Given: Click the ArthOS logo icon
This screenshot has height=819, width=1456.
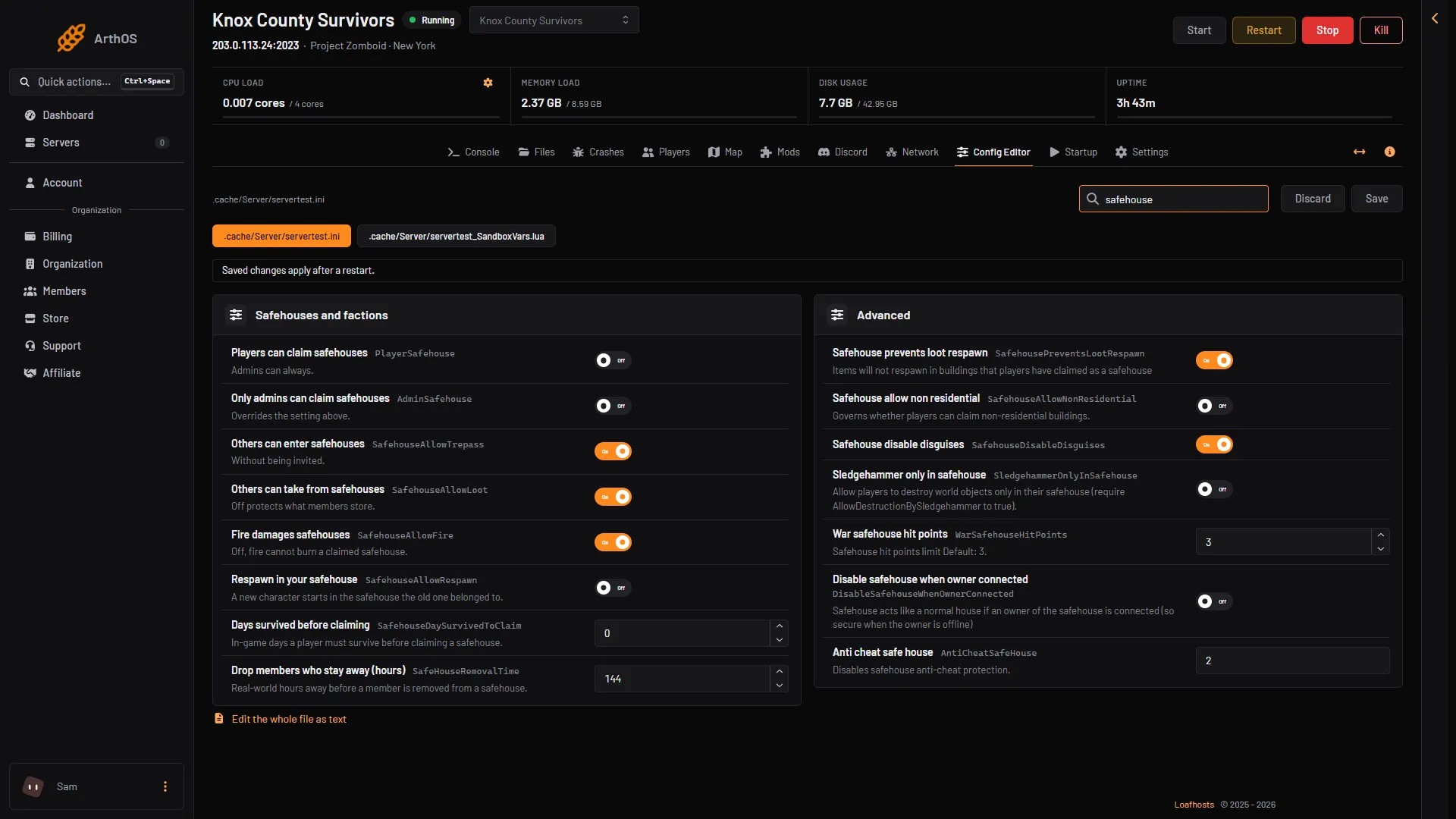Looking at the screenshot, I should (71, 38).
